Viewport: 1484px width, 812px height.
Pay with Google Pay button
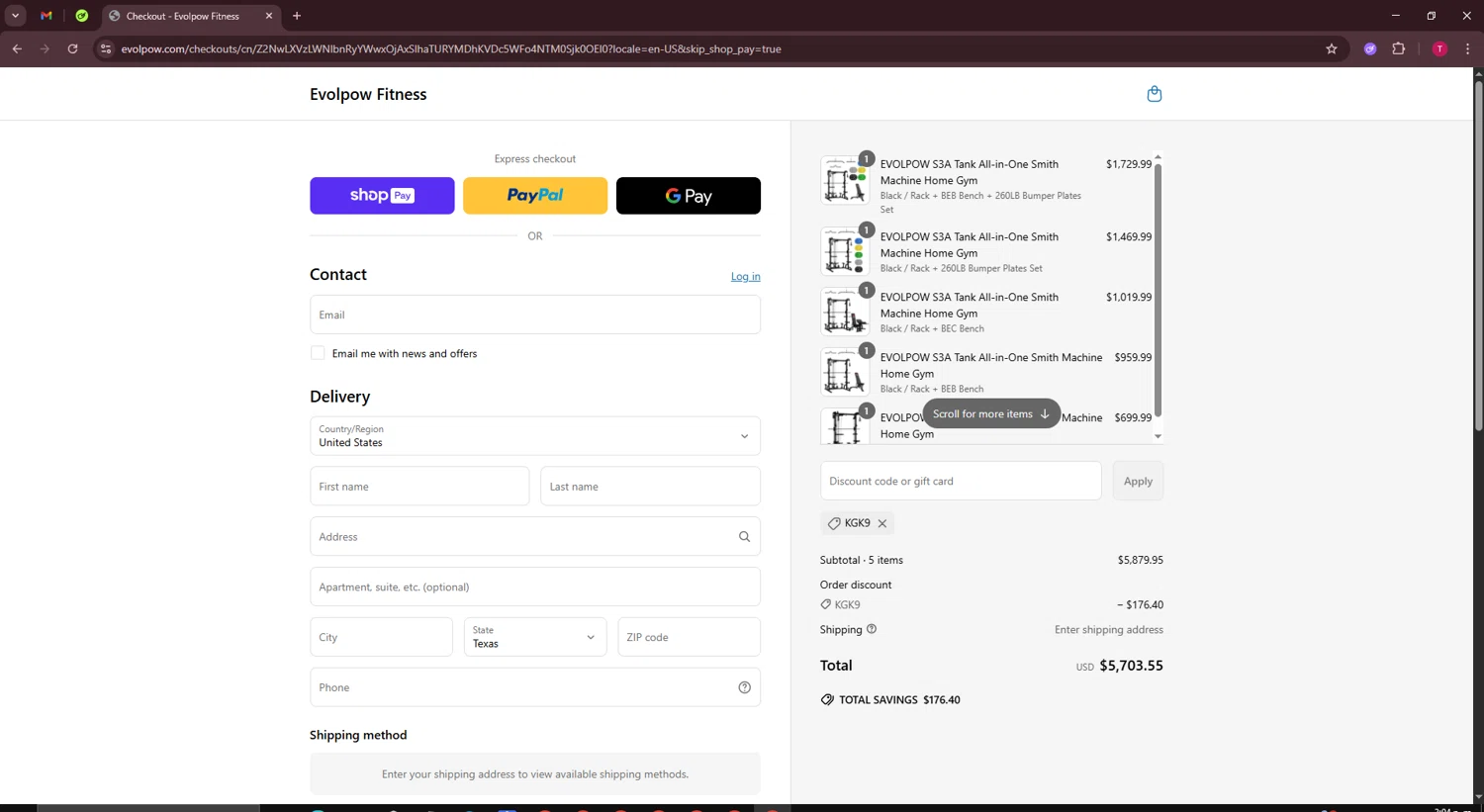click(x=689, y=196)
